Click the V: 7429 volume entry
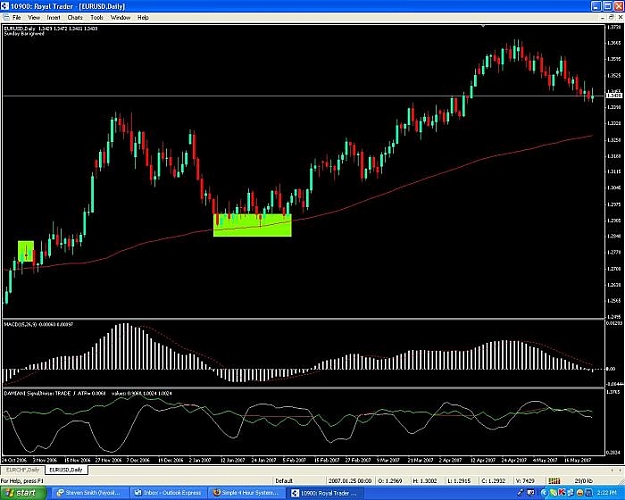Image resolution: width=625 pixels, height=500 pixels. 525,481
